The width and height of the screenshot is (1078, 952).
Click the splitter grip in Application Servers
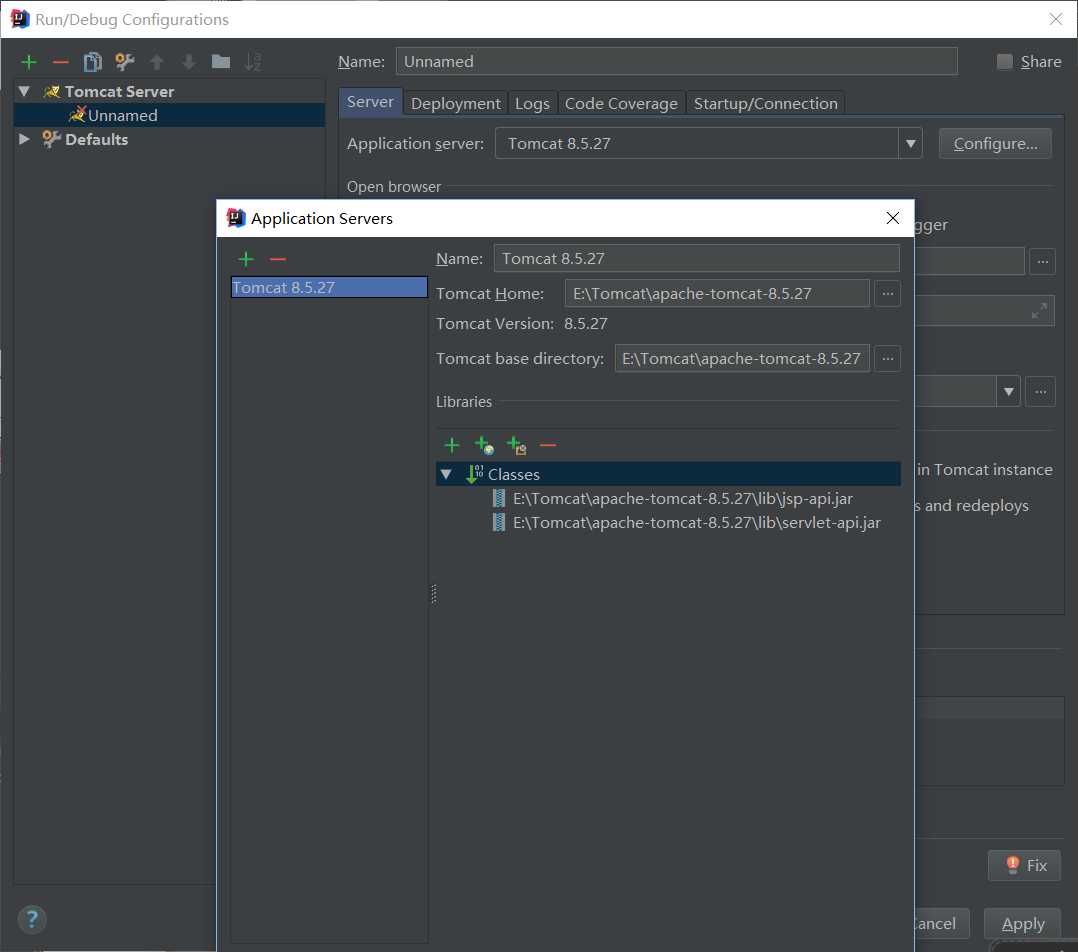pyautogui.click(x=433, y=593)
